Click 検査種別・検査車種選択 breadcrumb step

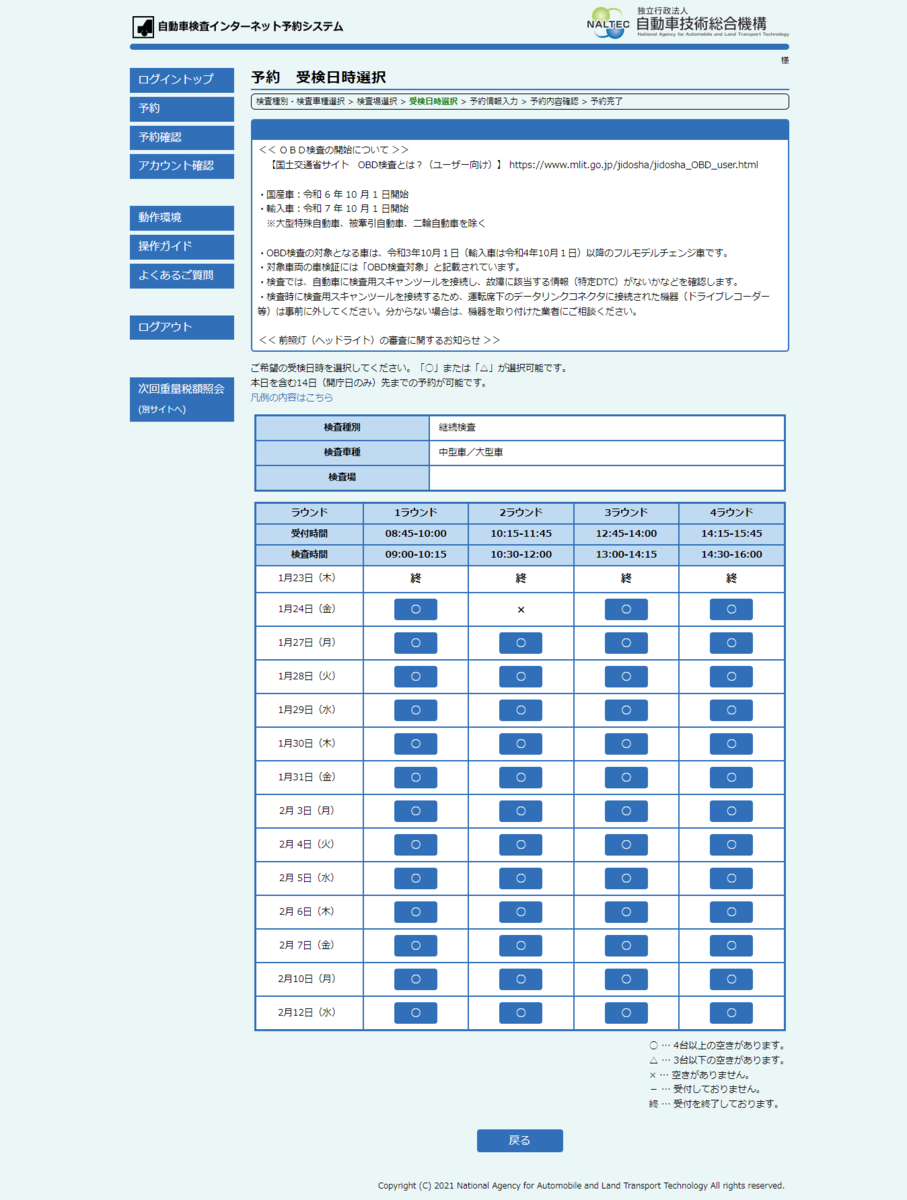(x=300, y=102)
